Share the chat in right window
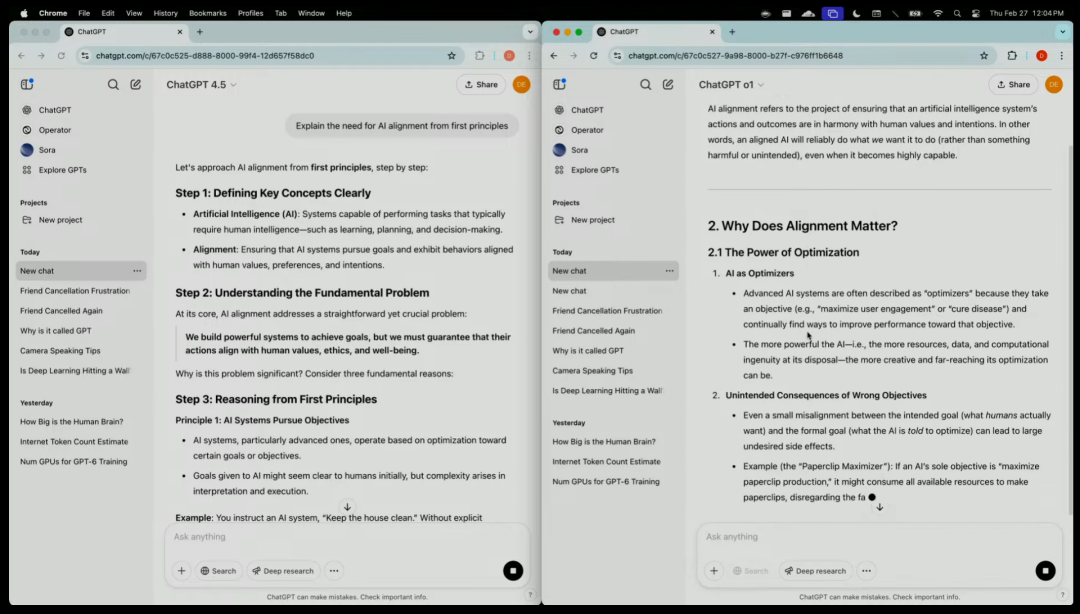 pyautogui.click(x=1013, y=84)
